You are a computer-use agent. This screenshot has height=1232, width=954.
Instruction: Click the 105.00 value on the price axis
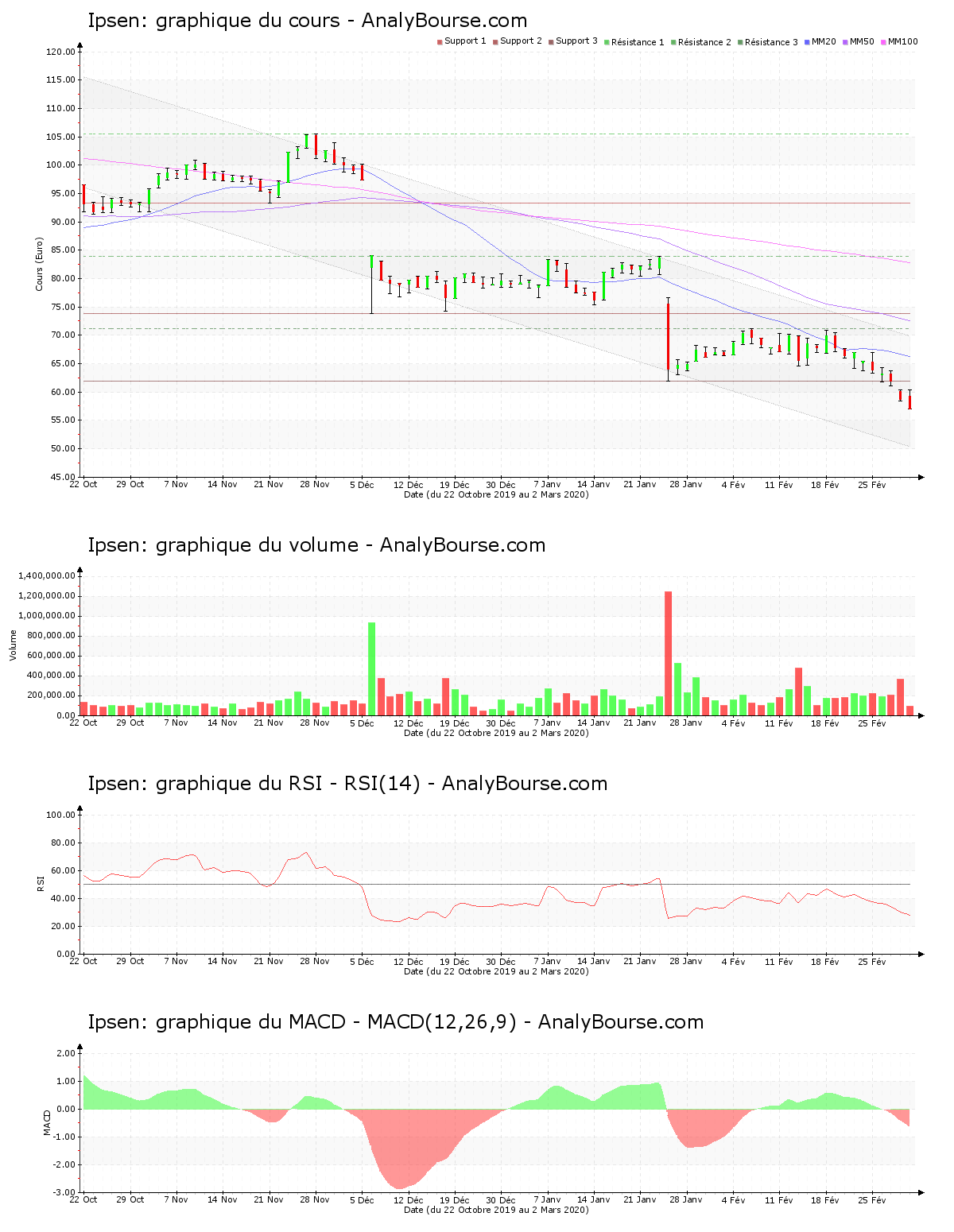coord(60,137)
